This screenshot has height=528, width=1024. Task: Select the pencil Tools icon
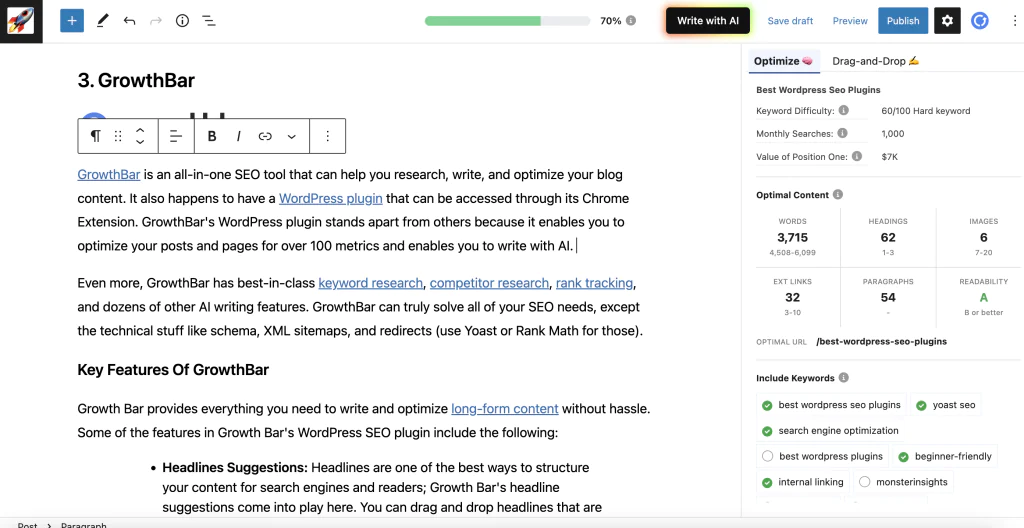click(103, 21)
